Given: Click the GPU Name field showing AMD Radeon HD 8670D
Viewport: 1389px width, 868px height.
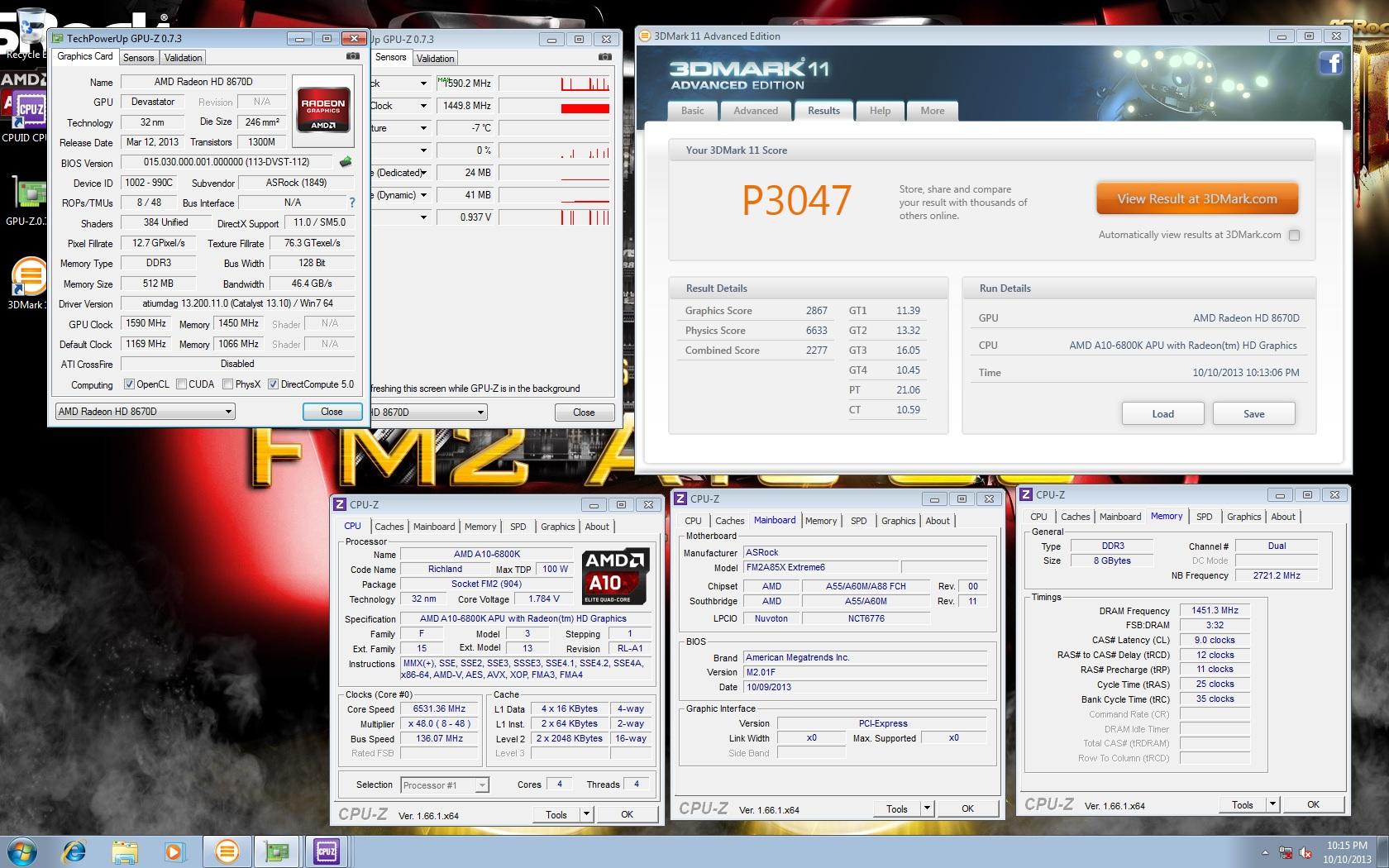Looking at the screenshot, I should [x=203, y=82].
